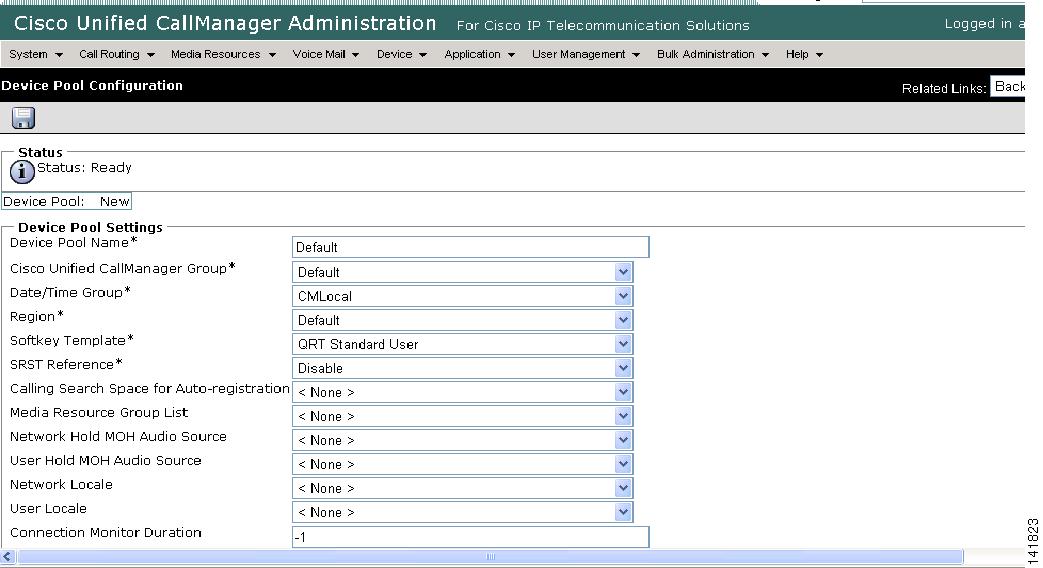This screenshot has width=1043, height=568.
Task: Click the 'Softkey Template' field label
Action: tap(72, 341)
